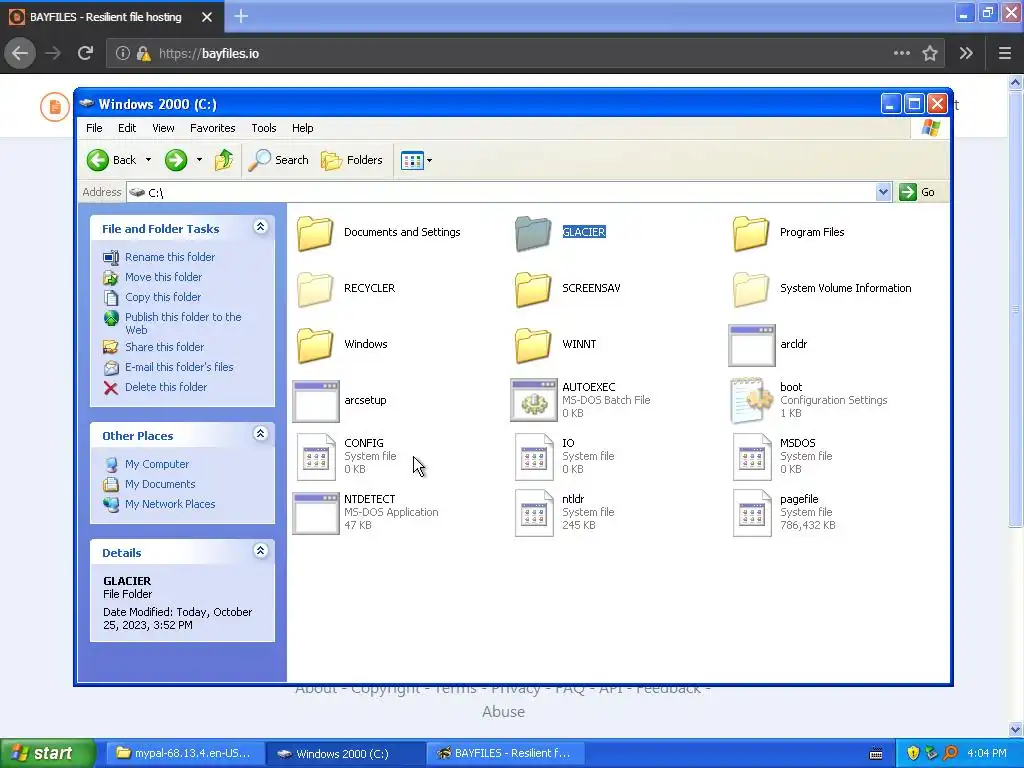Select the RECYCLER folder icon
This screenshot has width=1024, height=768.
pyautogui.click(x=315, y=289)
